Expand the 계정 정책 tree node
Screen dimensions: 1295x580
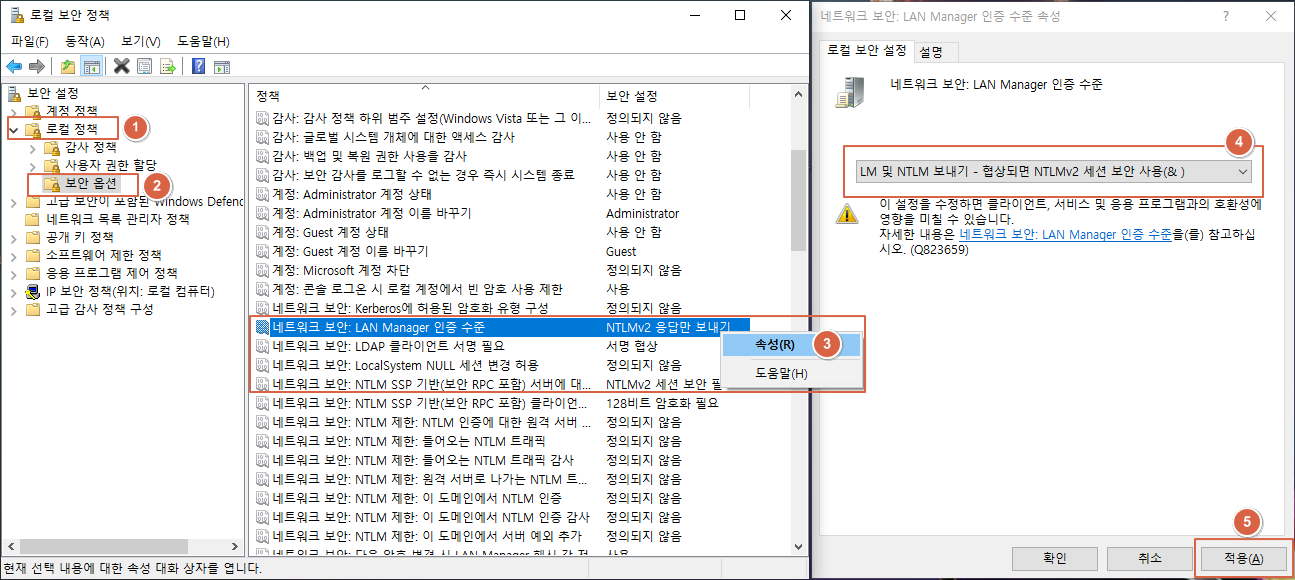tap(13, 111)
